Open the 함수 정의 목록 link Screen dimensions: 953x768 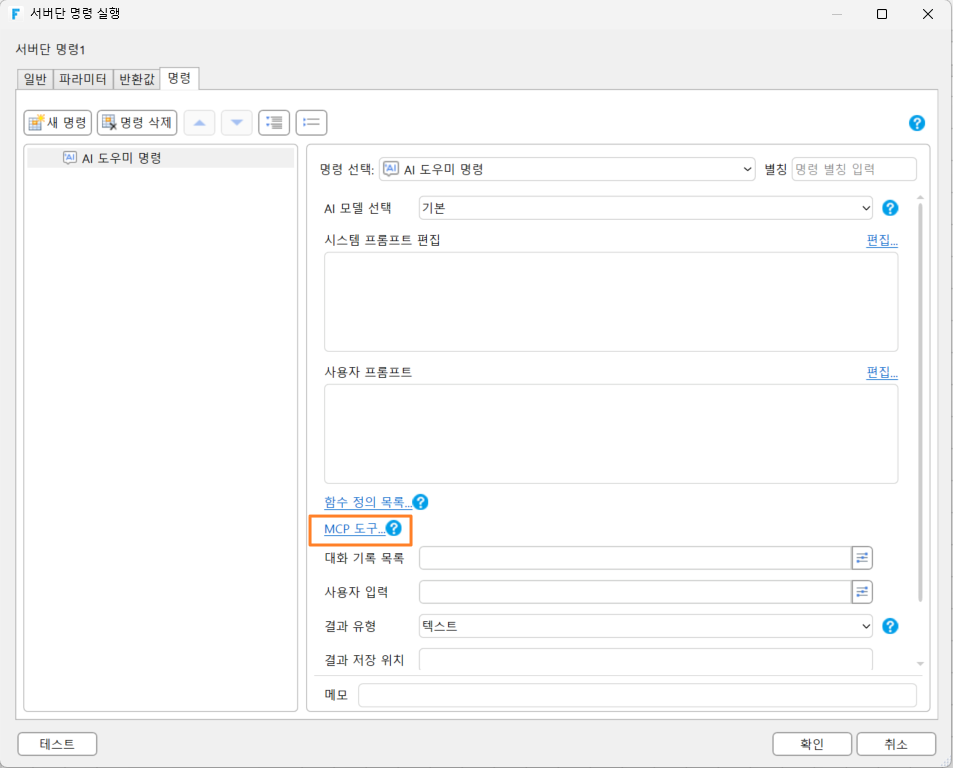[x=368, y=502]
